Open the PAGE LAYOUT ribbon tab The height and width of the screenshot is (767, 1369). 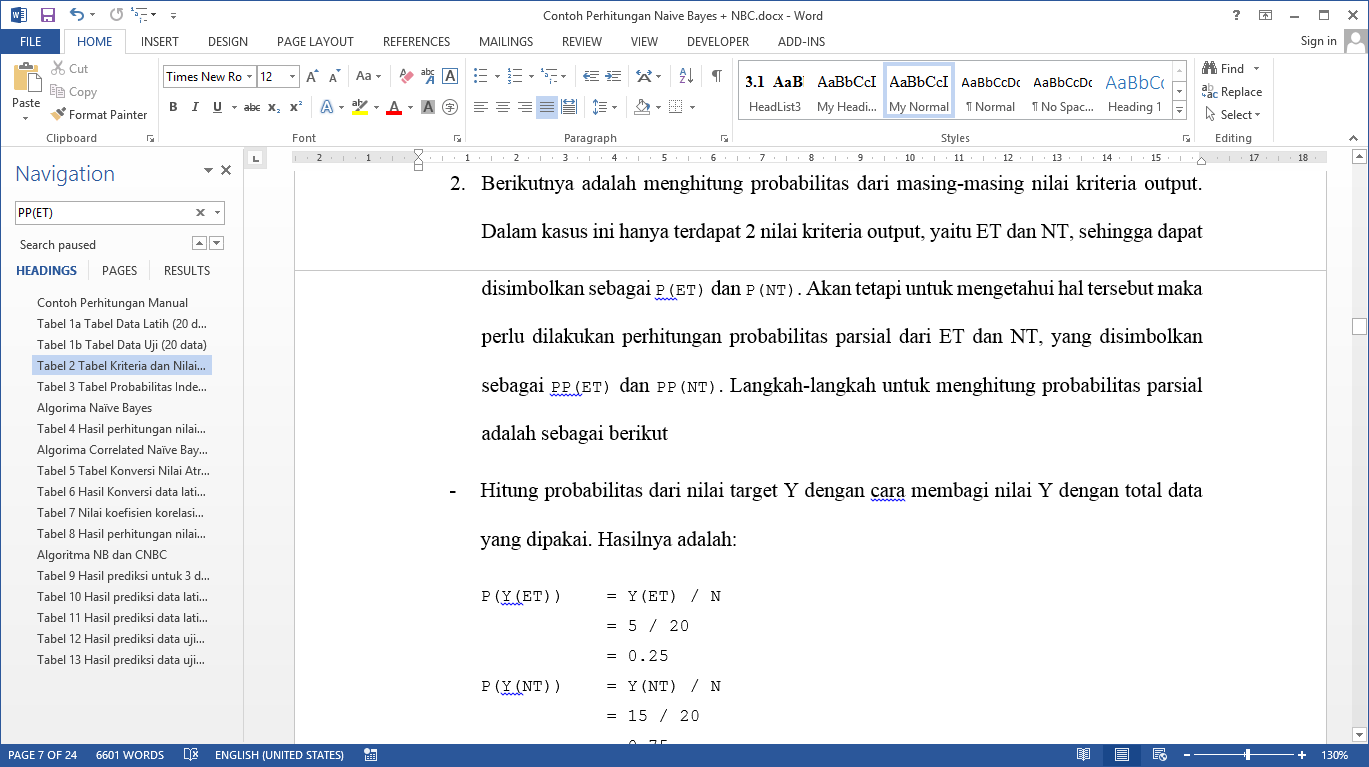(315, 42)
